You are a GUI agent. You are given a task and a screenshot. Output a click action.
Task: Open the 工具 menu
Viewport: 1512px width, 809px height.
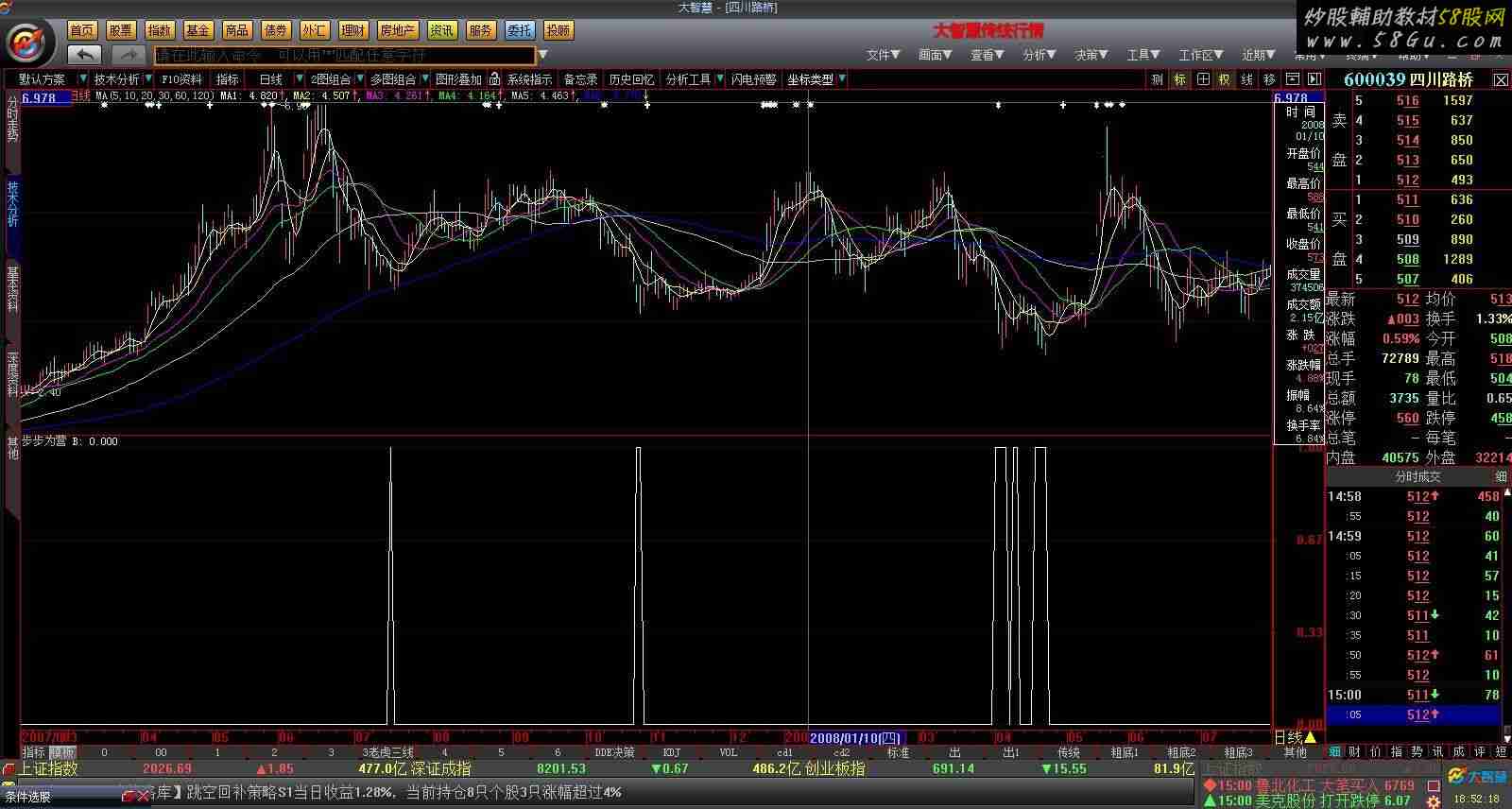(x=1143, y=55)
